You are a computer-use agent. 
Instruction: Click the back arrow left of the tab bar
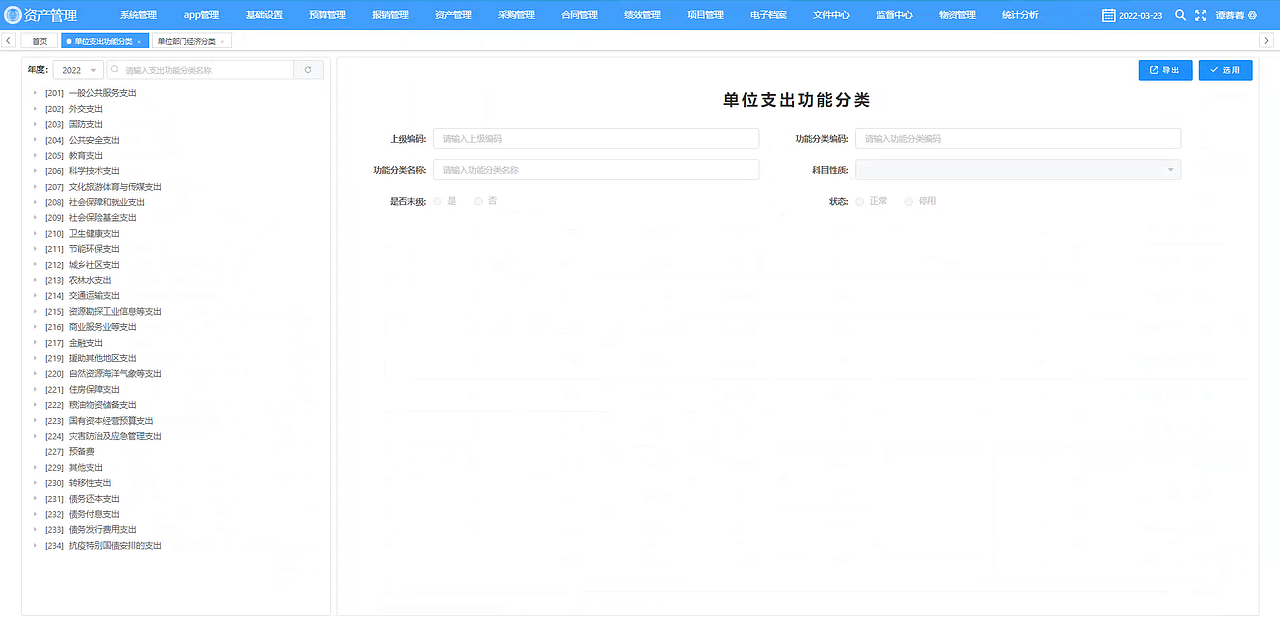click(9, 41)
